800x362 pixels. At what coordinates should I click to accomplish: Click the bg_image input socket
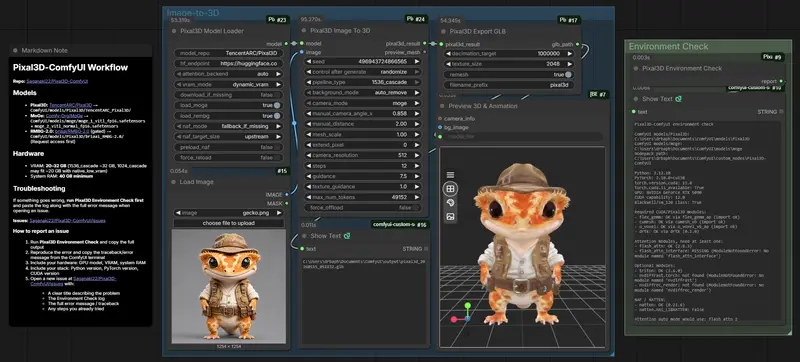pyautogui.click(x=440, y=127)
